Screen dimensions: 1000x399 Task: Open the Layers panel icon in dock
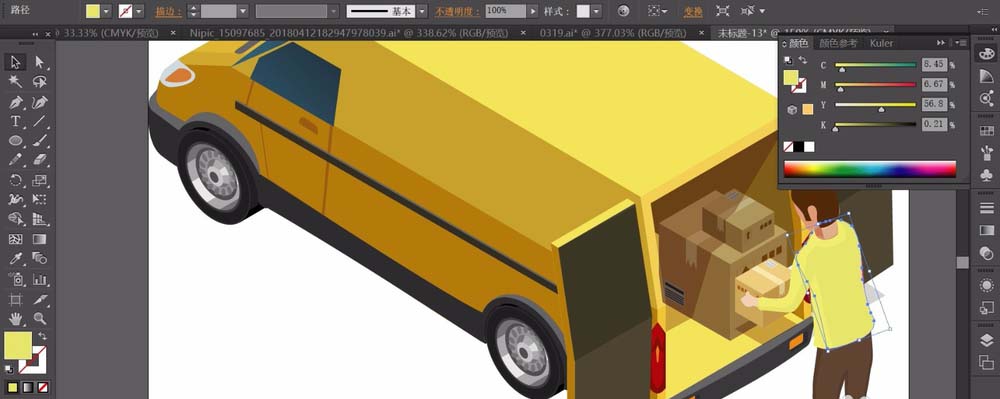pos(986,340)
